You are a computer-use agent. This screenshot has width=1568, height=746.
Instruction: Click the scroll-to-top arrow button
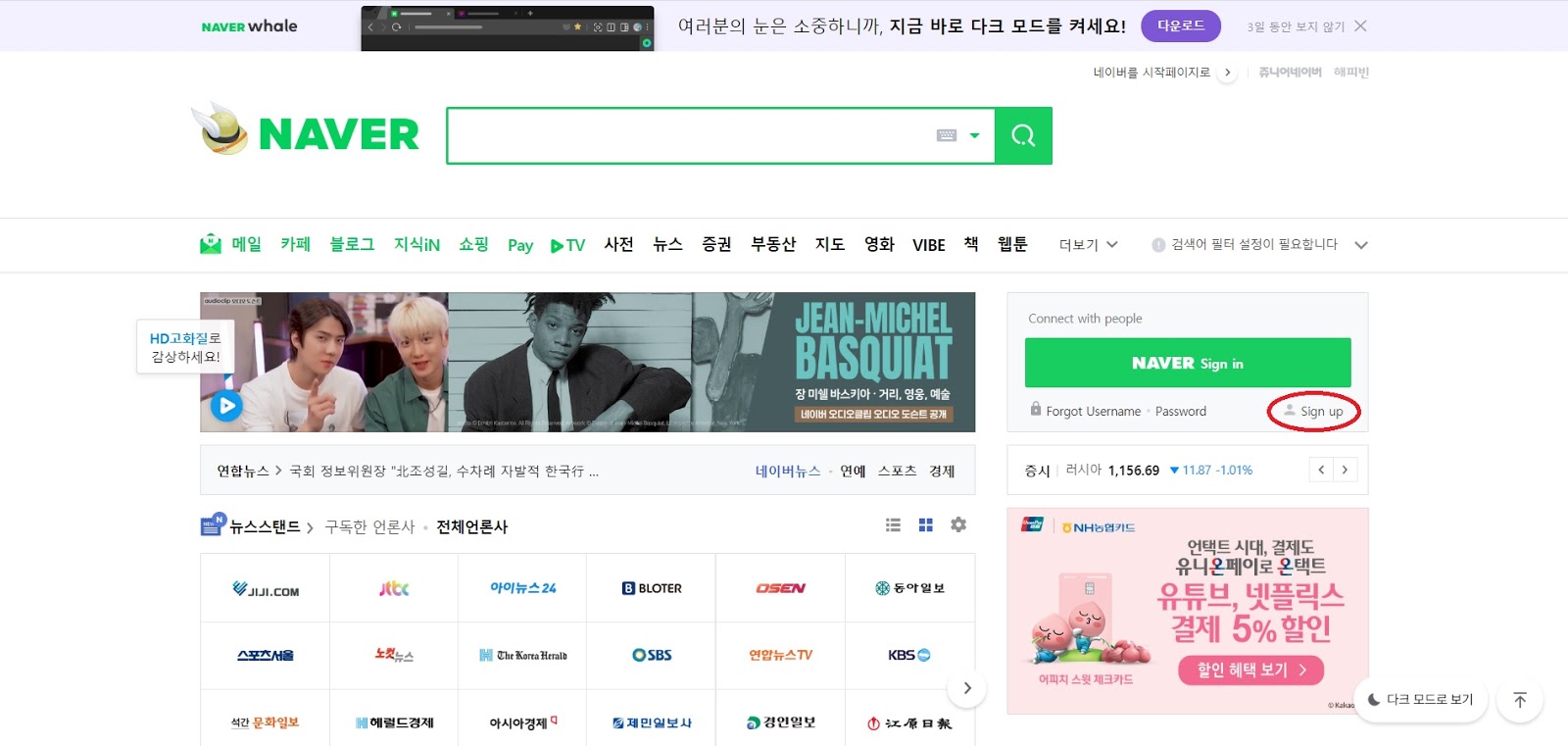click(x=1520, y=700)
